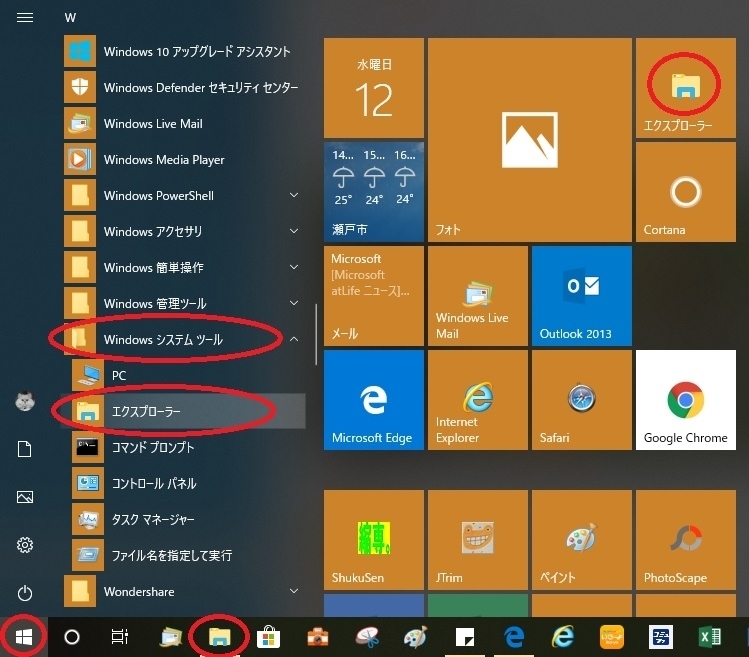Click the W letter header
Screen dimensions: 749x657
coord(70,18)
